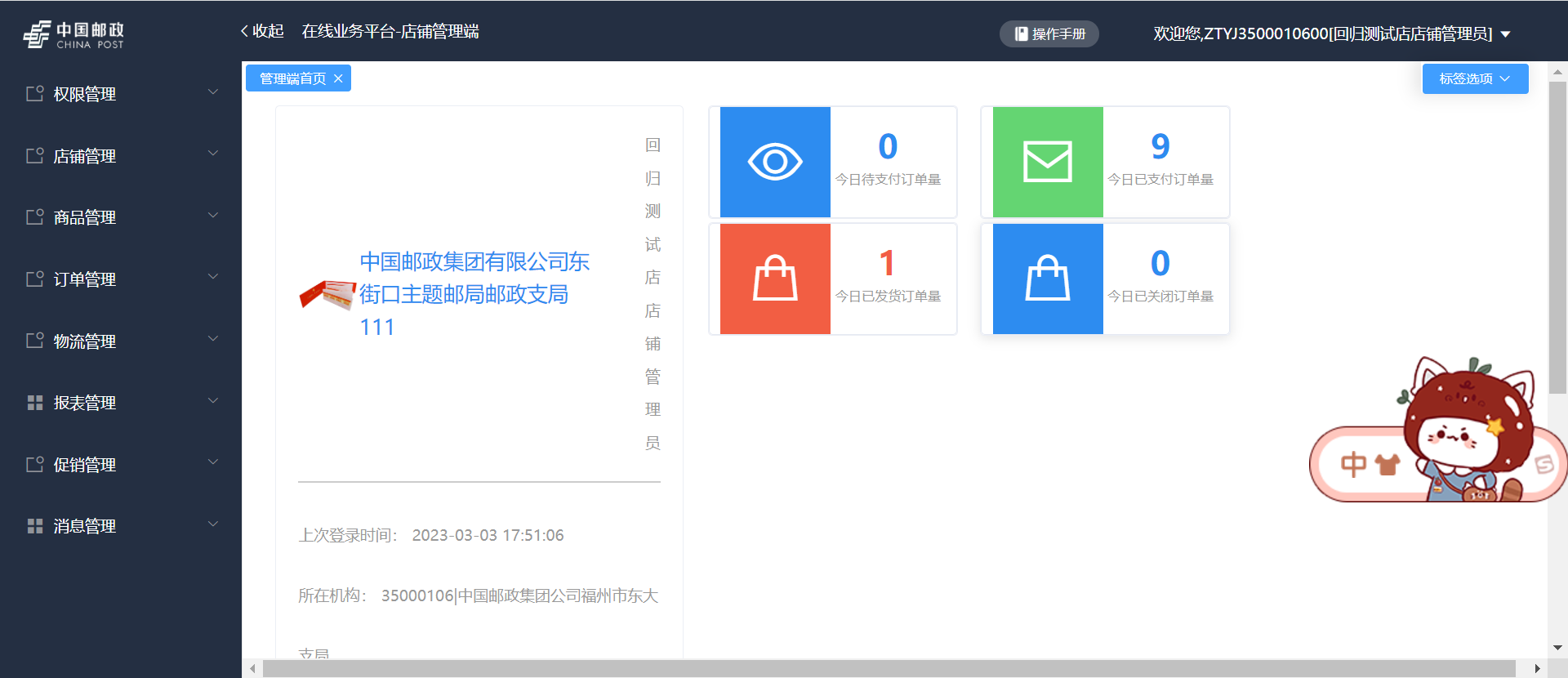Click the 订单管理 sidebar icon
Image resolution: width=1568 pixels, height=678 pixels.
[x=35, y=279]
